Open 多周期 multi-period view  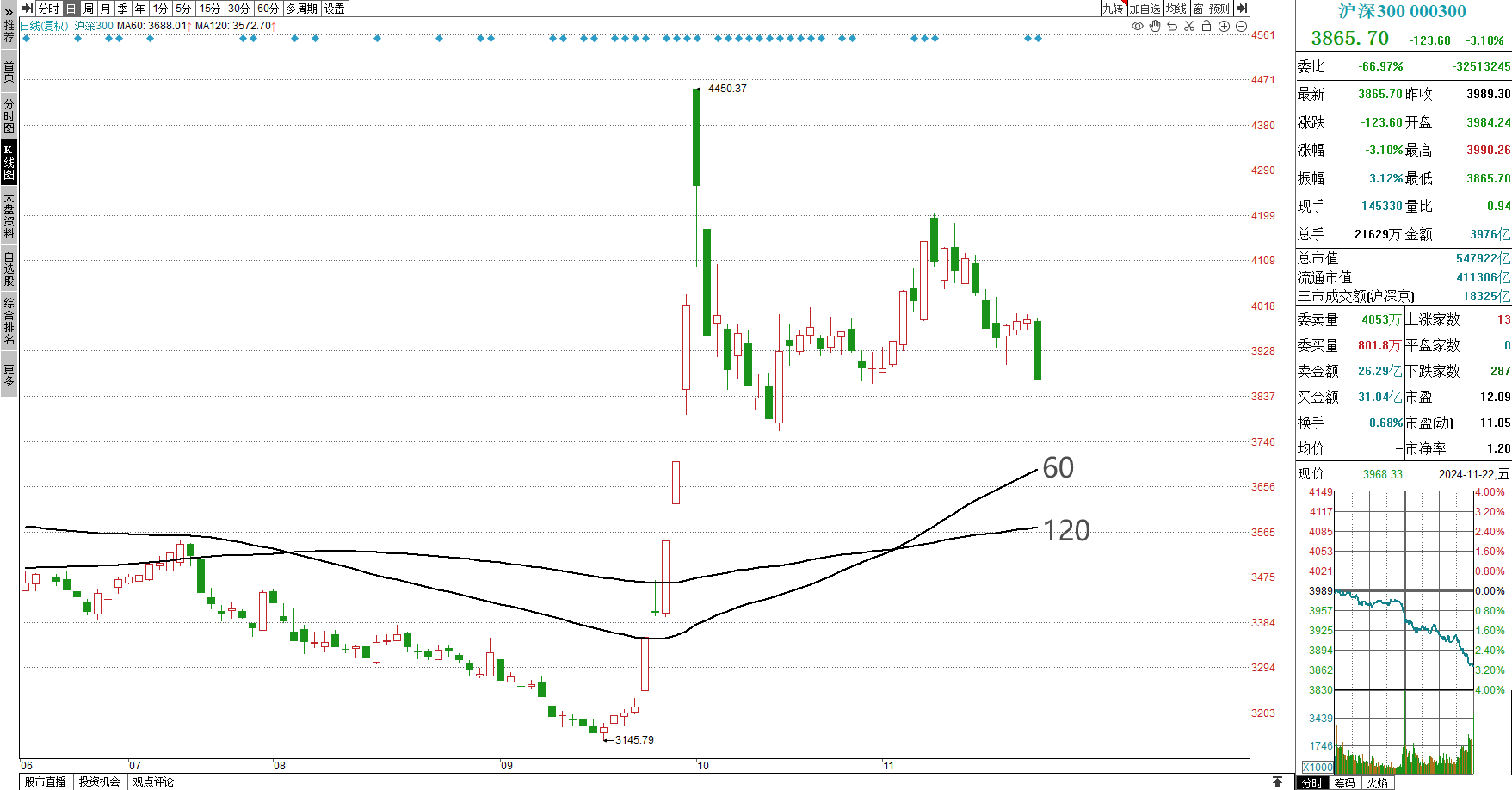coord(302,9)
